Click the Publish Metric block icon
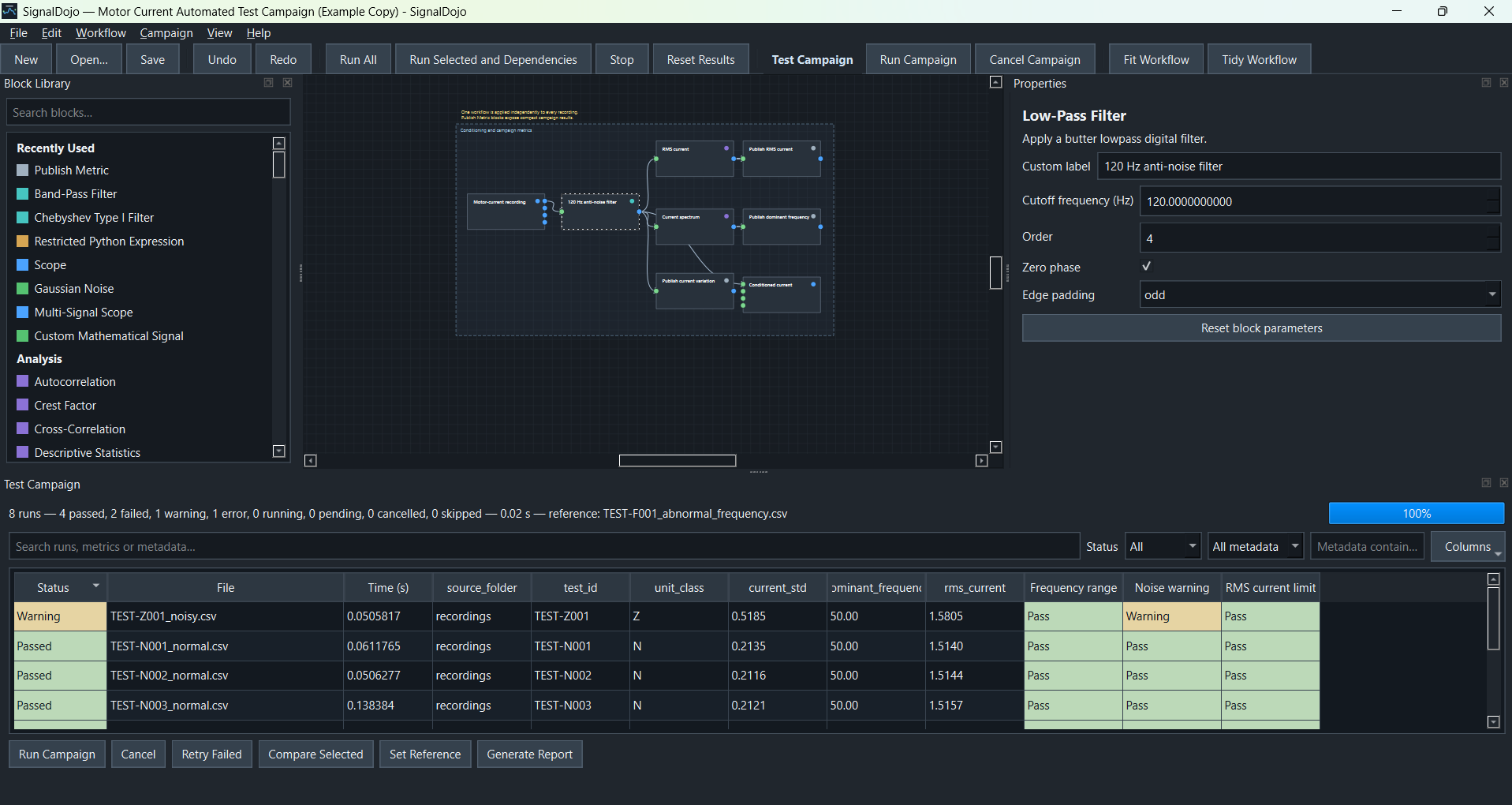1512x805 pixels. (23, 170)
